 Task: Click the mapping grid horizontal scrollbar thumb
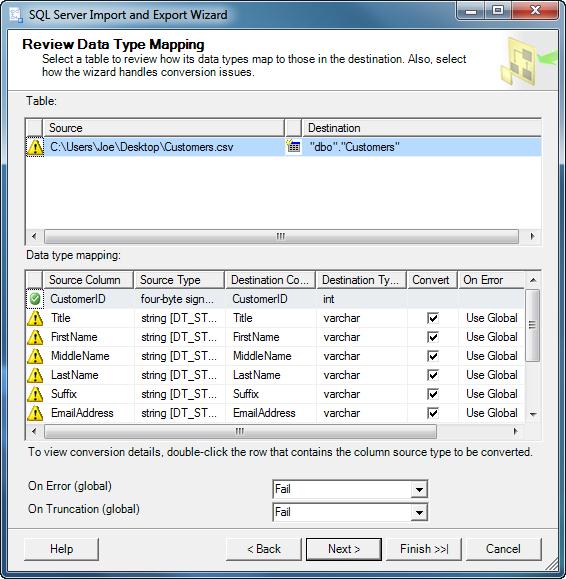[x=240, y=431]
